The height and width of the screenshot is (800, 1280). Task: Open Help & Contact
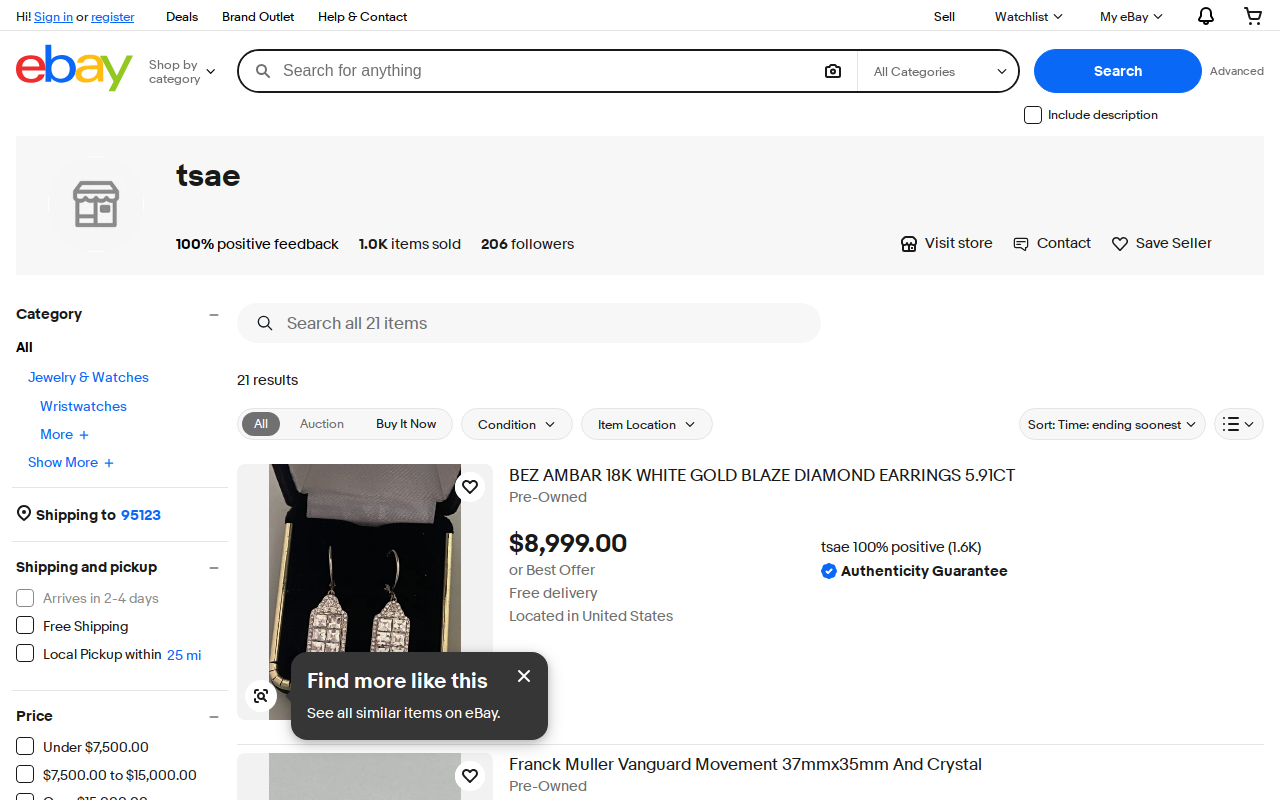coord(362,17)
